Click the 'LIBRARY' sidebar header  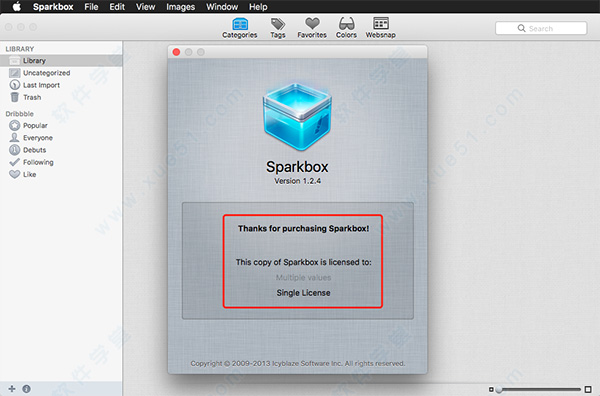pyautogui.click(x=20, y=49)
